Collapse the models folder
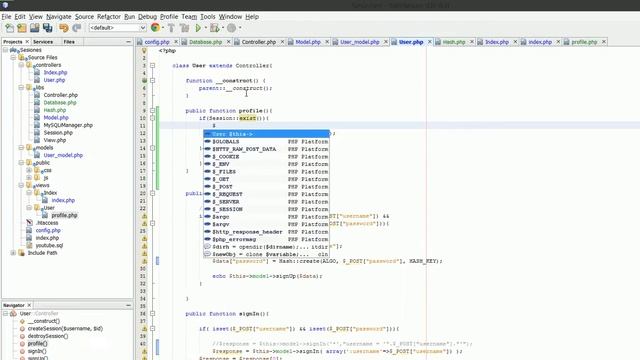Viewport: 640px width, 360px height. [21, 147]
